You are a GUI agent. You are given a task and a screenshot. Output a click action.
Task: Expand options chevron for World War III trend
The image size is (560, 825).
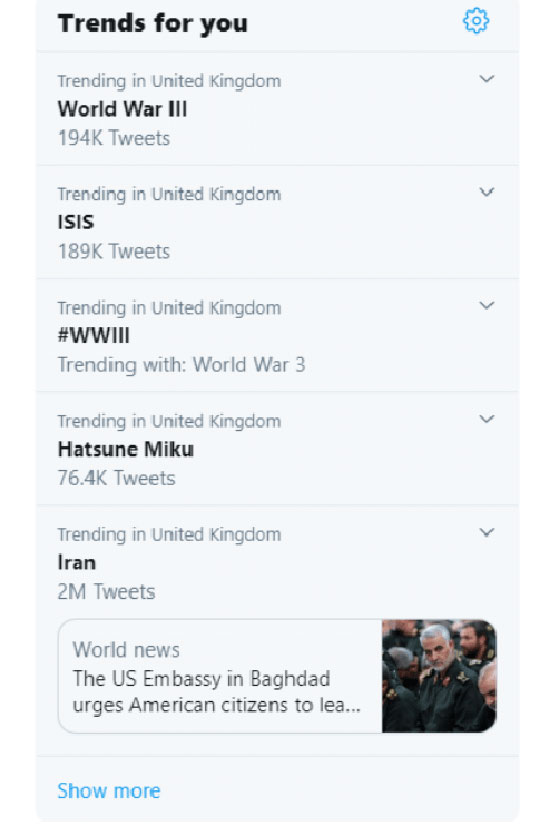(x=487, y=79)
